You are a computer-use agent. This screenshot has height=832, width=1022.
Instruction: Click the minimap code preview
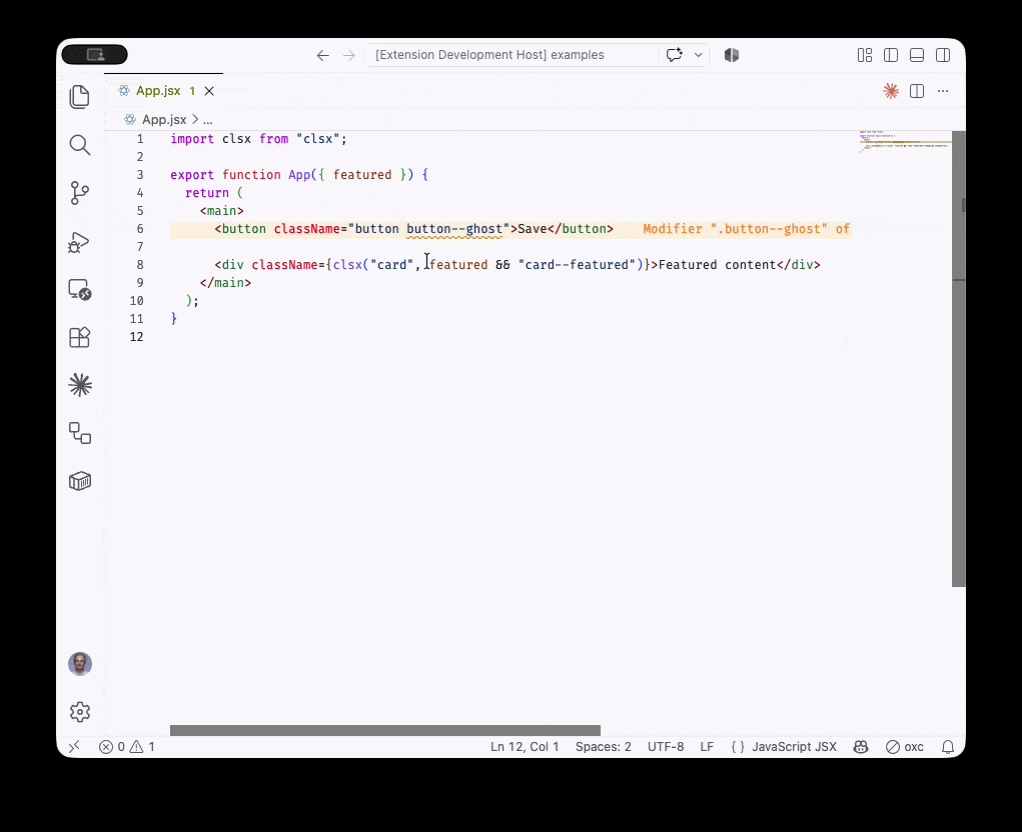[x=905, y=141]
